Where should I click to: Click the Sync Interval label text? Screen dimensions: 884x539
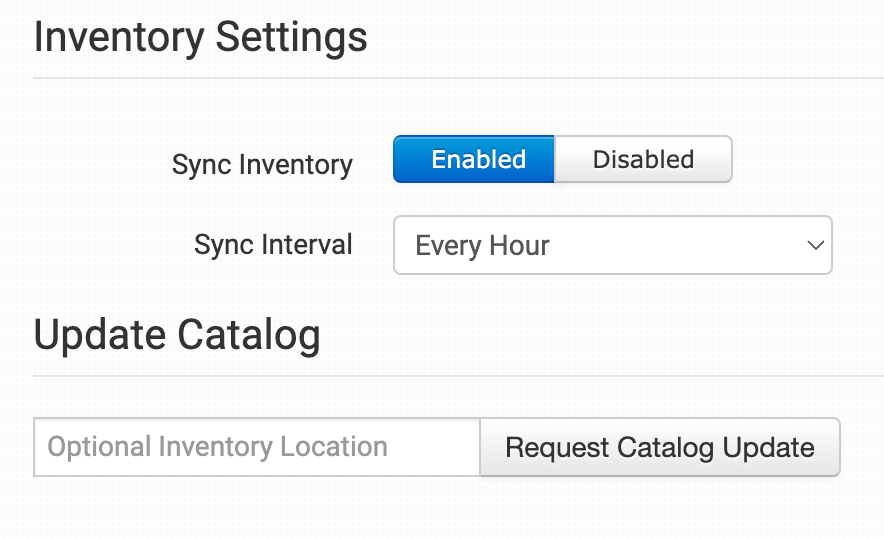(x=273, y=245)
